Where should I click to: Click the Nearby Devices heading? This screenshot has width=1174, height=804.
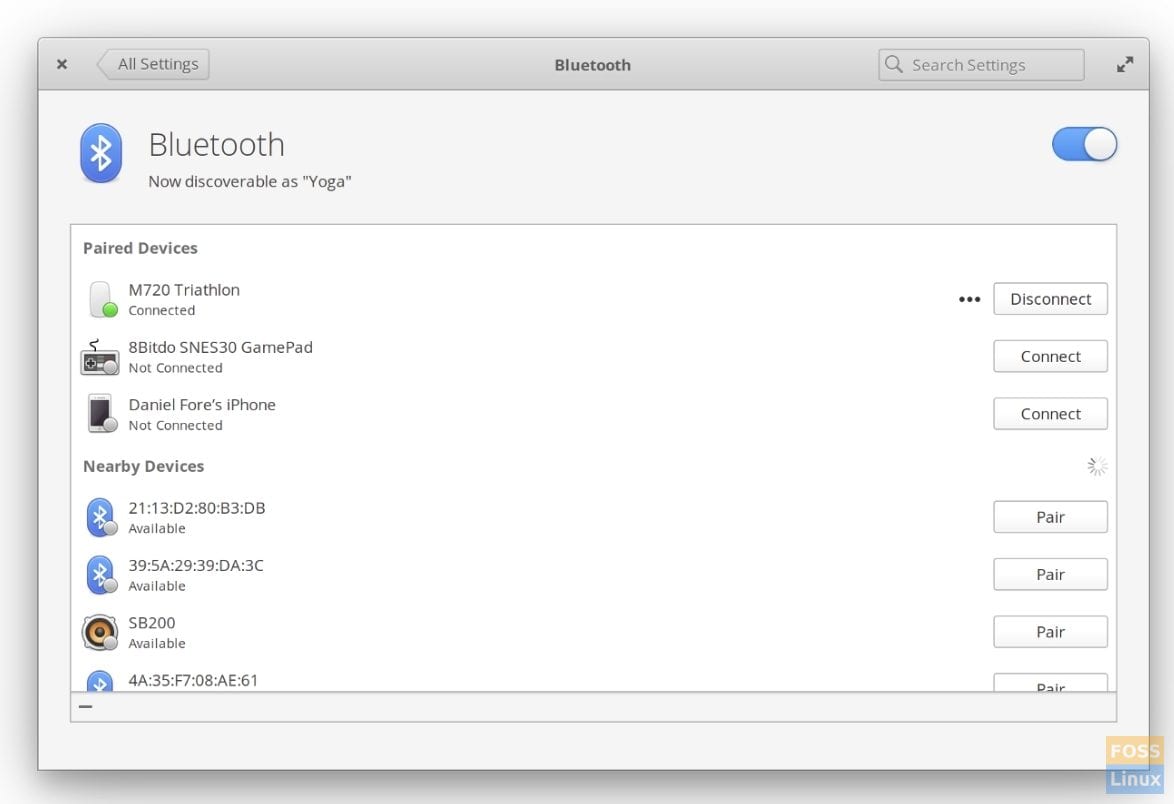144,466
